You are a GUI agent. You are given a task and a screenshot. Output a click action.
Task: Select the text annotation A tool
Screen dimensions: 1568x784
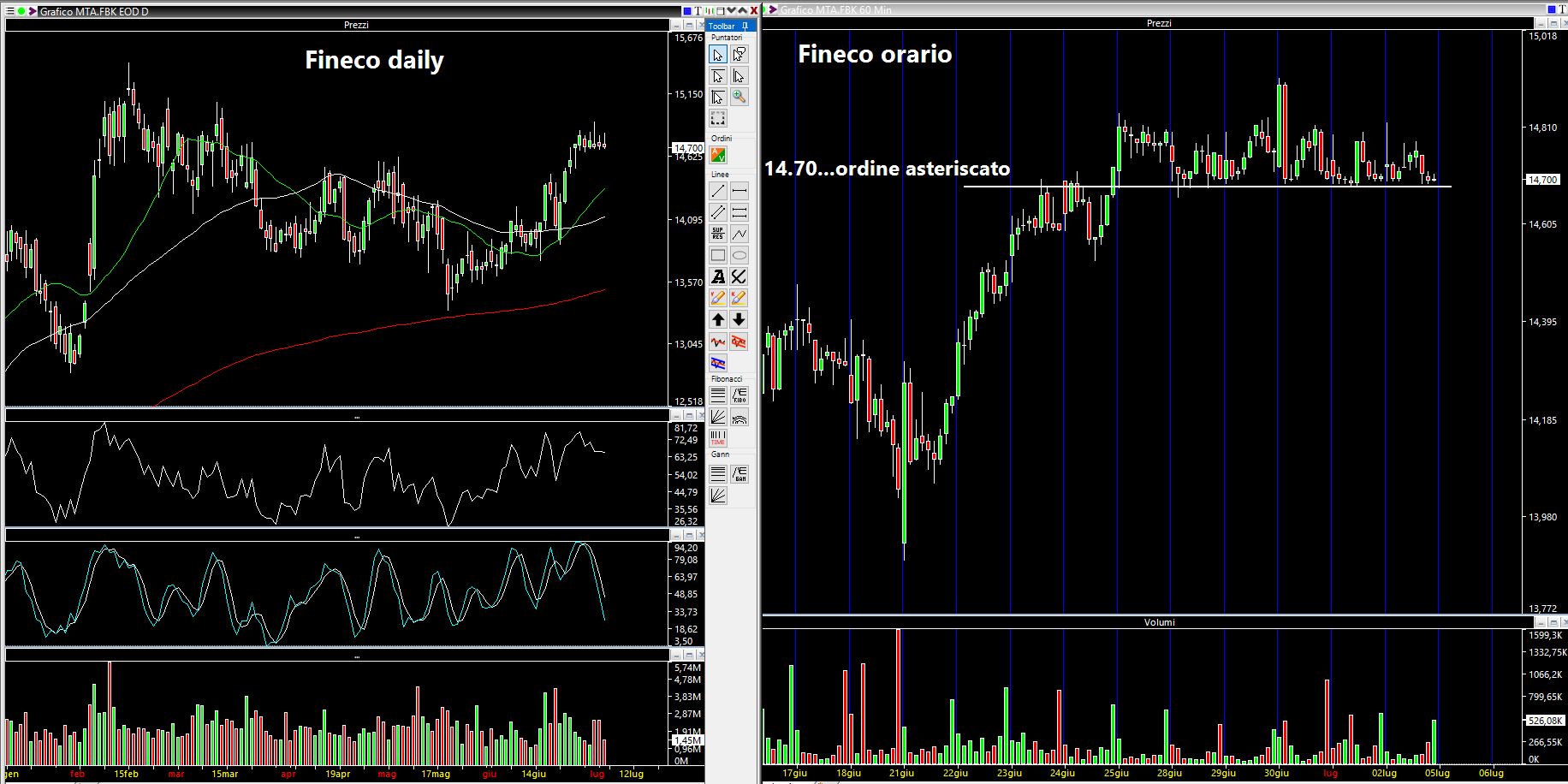718,276
